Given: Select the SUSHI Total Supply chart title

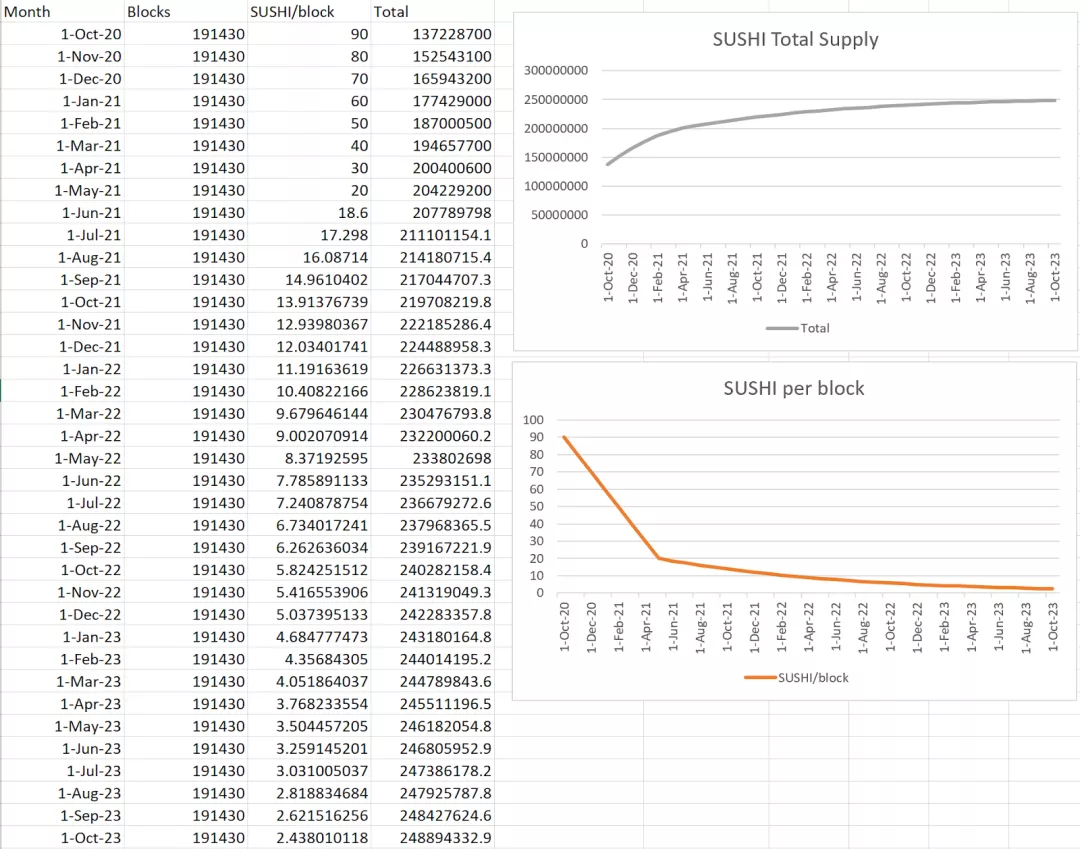Looking at the screenshot, I should tap(796, 39).
